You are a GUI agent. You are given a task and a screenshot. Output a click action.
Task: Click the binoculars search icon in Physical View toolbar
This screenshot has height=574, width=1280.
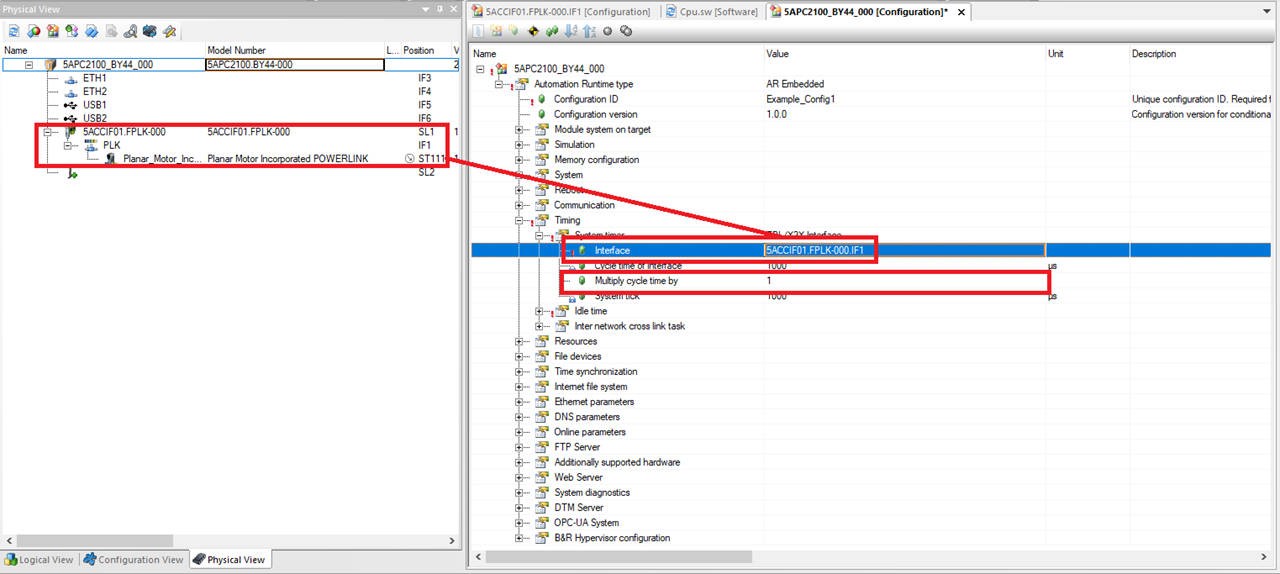click(130, 31)
